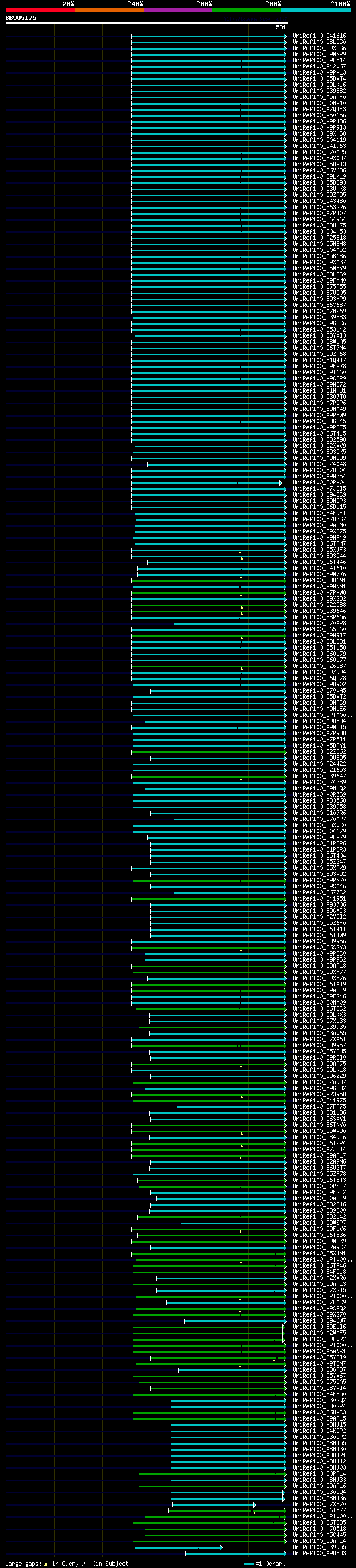356x1568 pixels.
Task: Select the BB905175 query name
Action: pos(21,18)
